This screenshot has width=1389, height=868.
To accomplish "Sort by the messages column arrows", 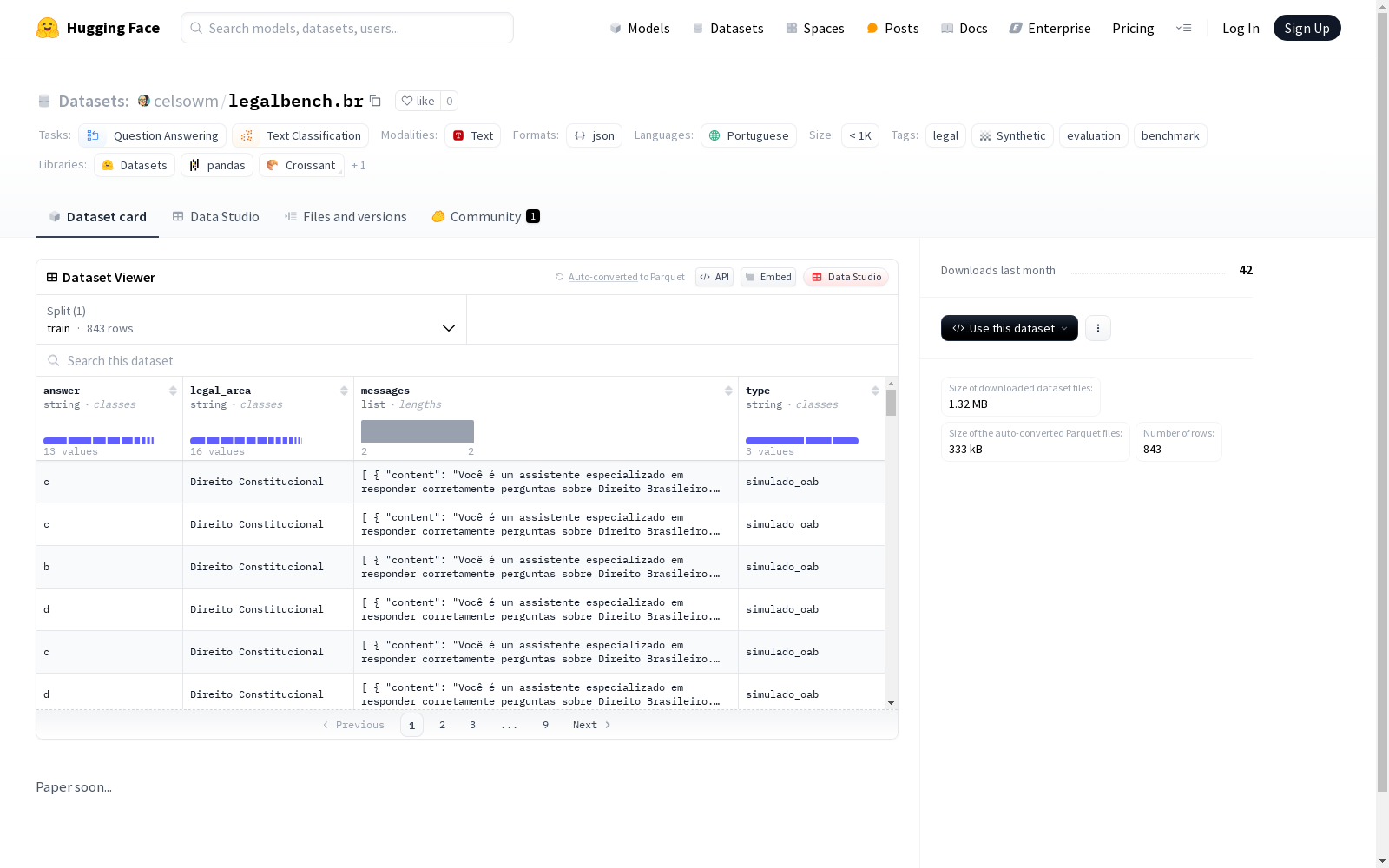I will [728, 391].
